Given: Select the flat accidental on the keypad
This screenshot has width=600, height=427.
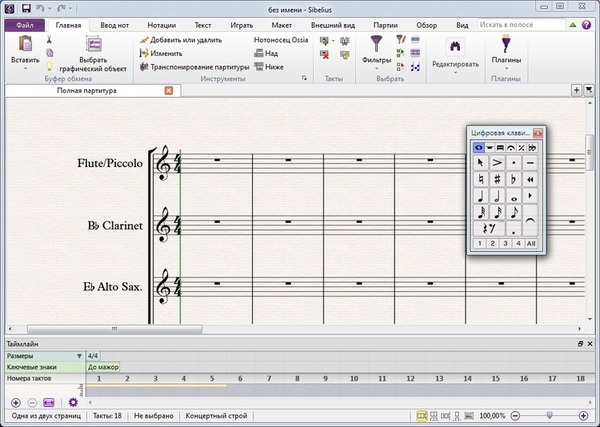Looking at the screenshot, I should point(514,180).
